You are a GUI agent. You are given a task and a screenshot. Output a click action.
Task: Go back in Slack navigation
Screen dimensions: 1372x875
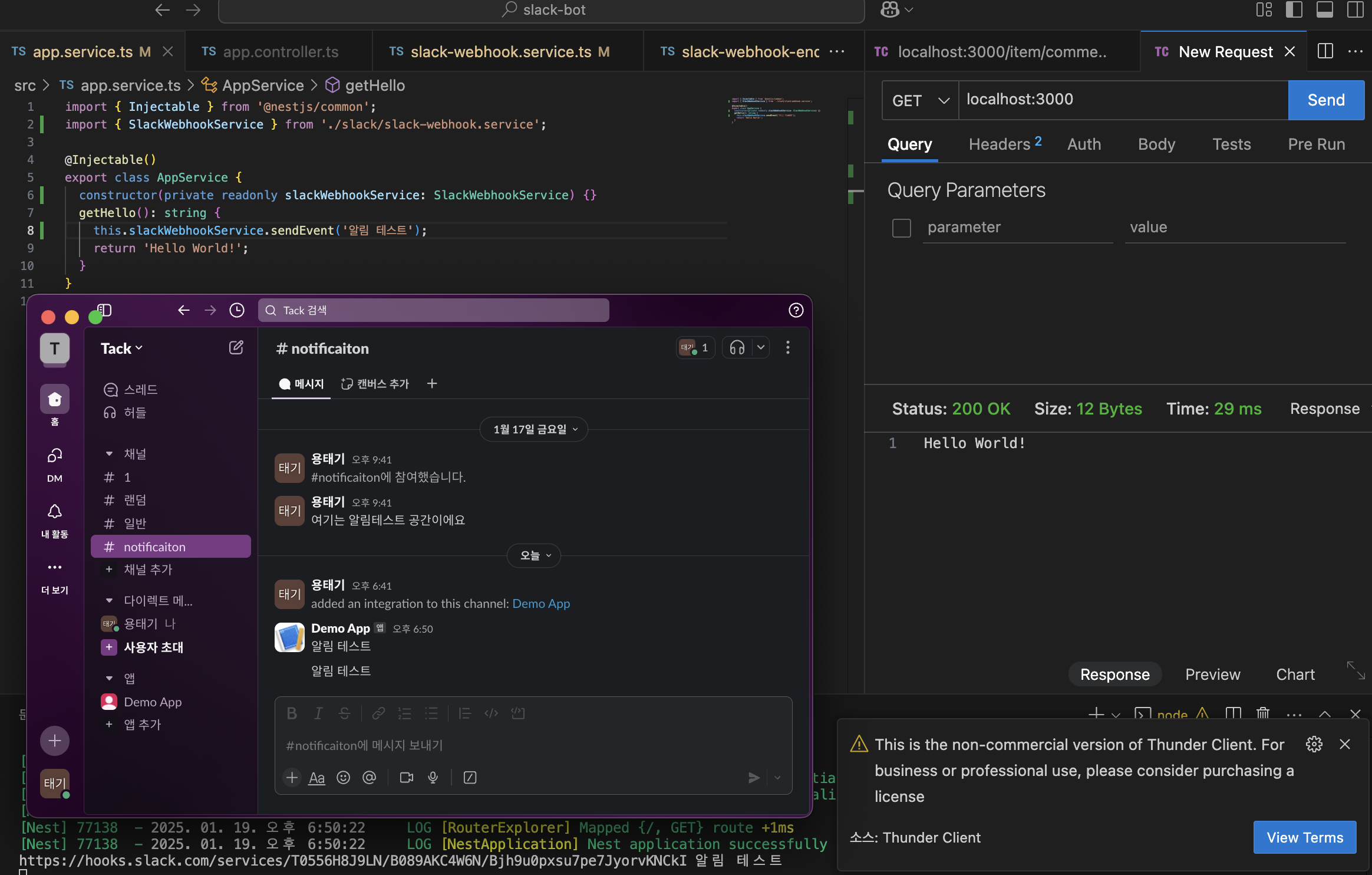click(x=184, y=310)
